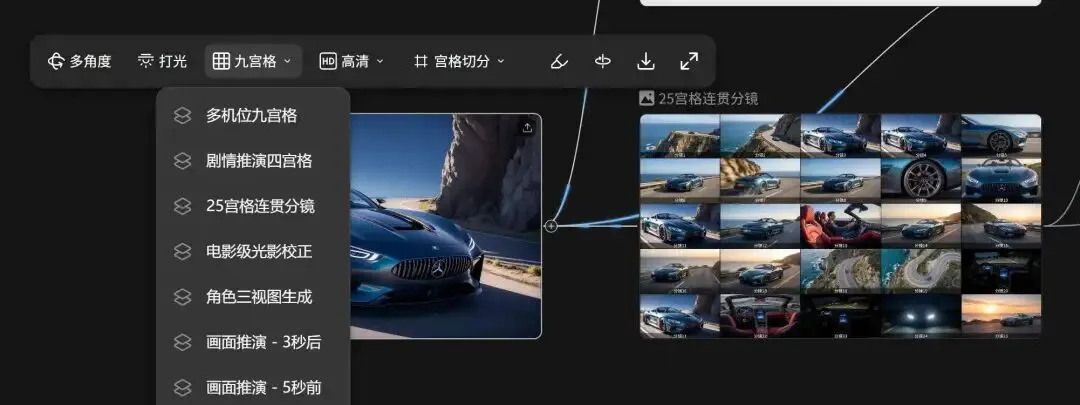Click the 多角度 multi-angle tool

pos(79,61)
